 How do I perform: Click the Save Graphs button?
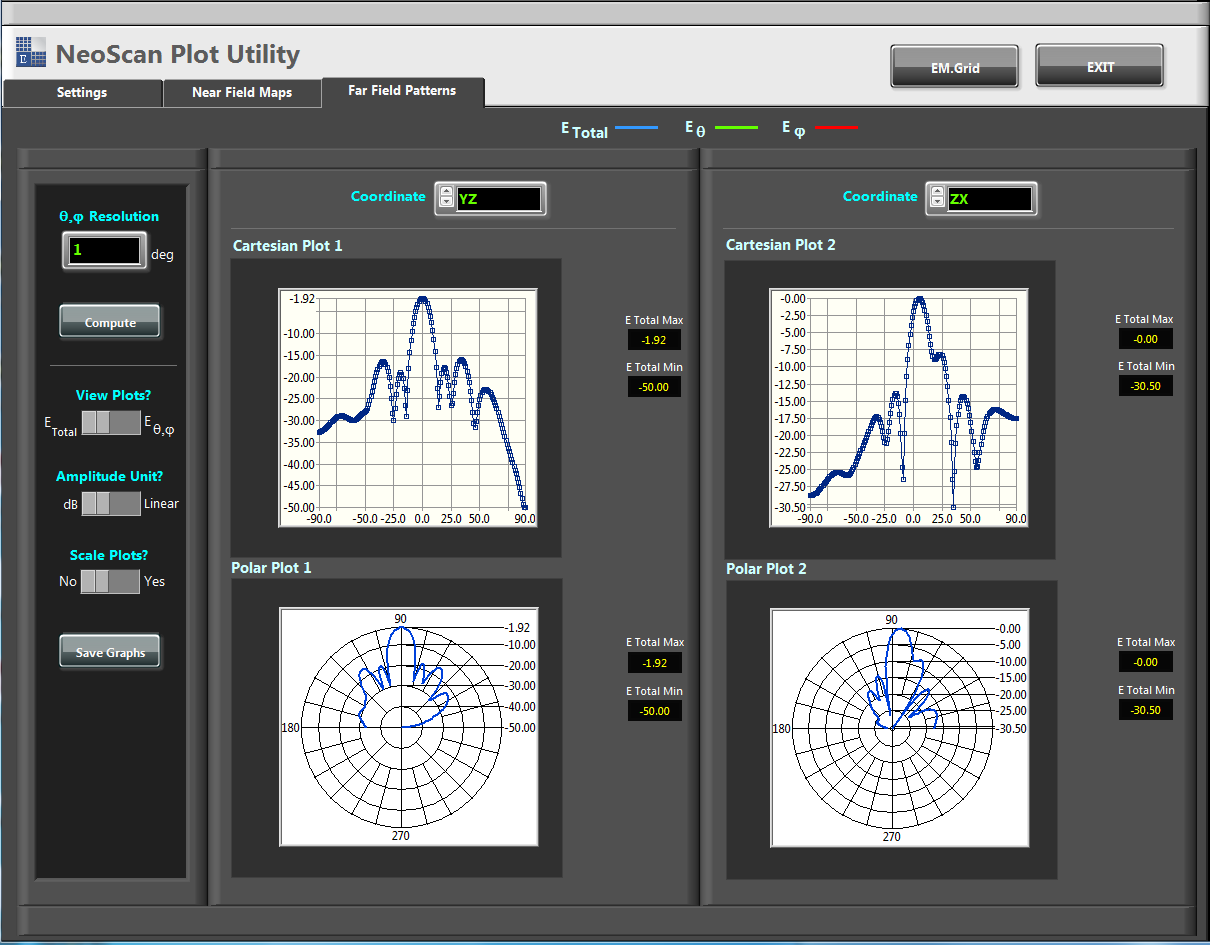click(110, 652)
